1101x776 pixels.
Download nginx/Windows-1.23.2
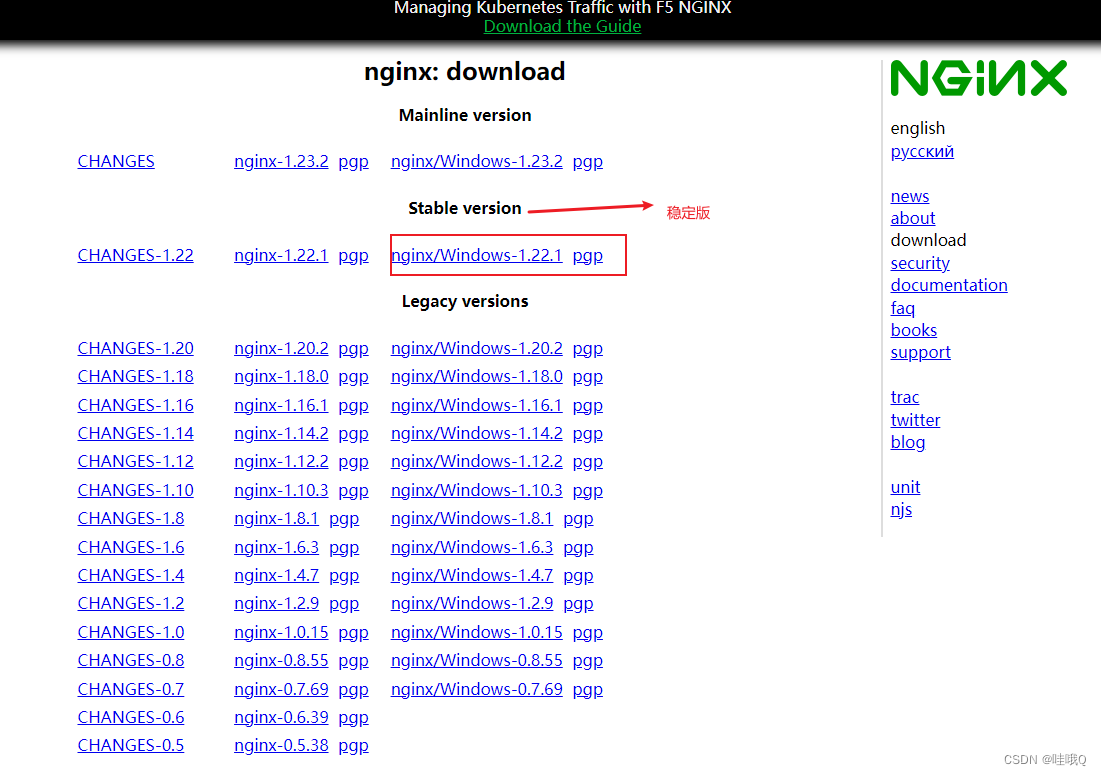pyautogui.click(x=477, y=162)
